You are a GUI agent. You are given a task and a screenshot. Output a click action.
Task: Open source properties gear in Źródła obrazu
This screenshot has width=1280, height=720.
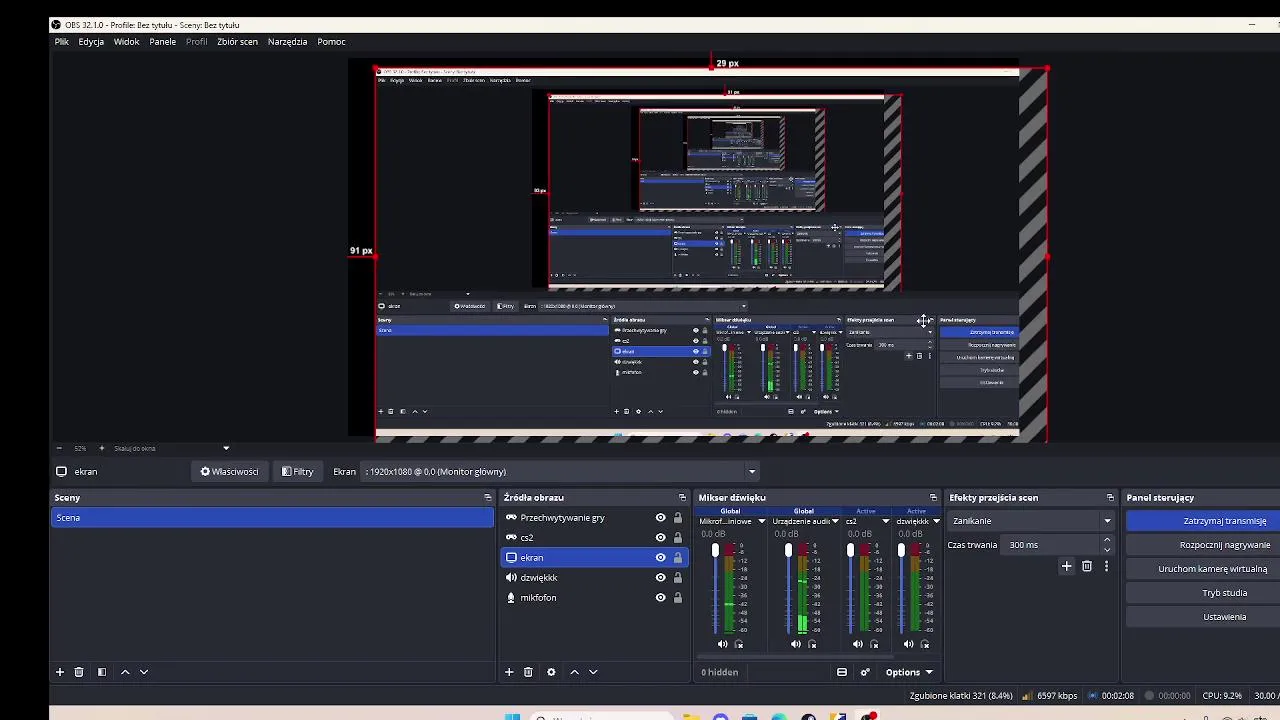pos(551,672)
